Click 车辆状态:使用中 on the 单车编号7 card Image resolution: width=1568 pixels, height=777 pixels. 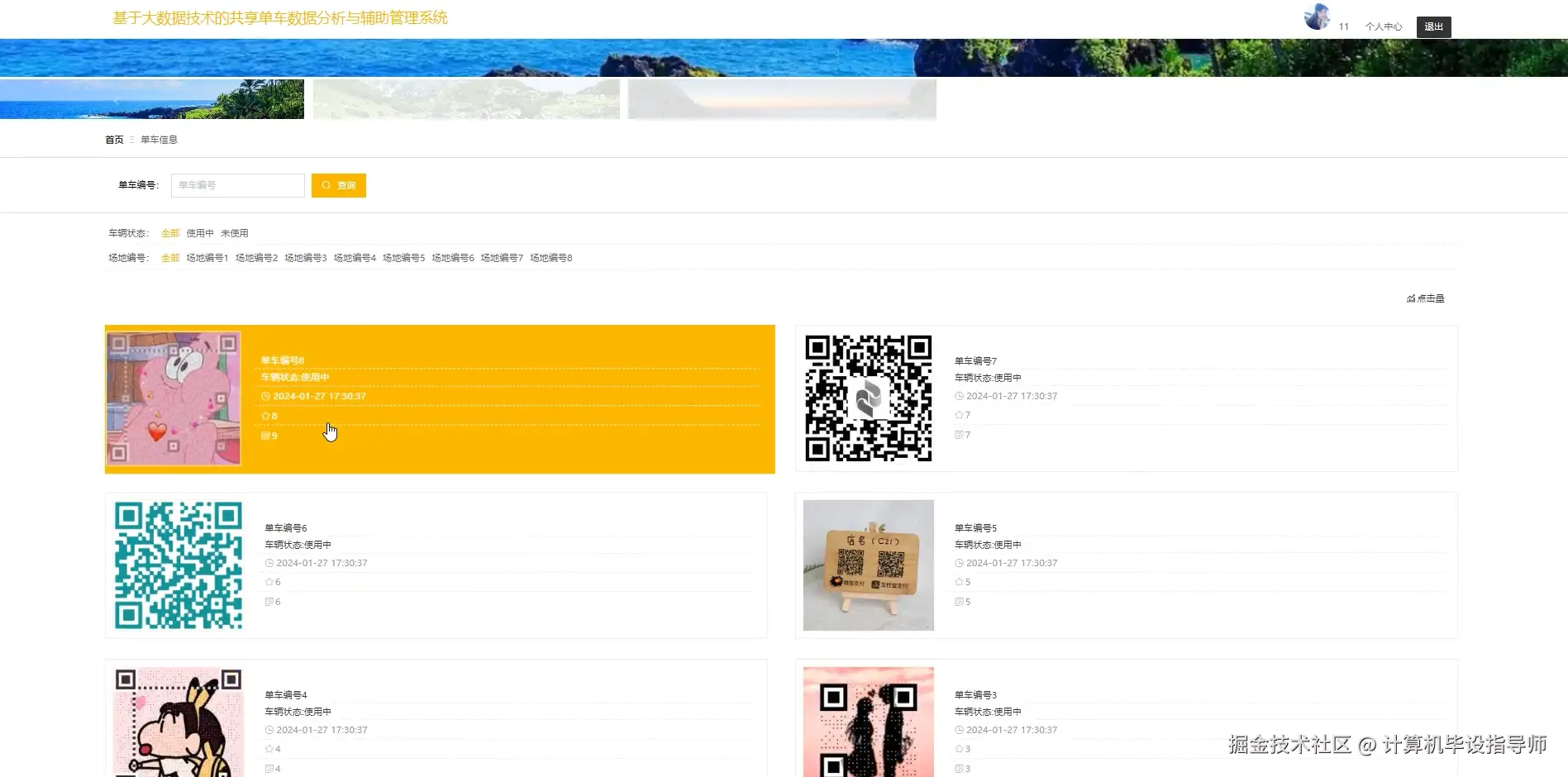tap(988, 378)
